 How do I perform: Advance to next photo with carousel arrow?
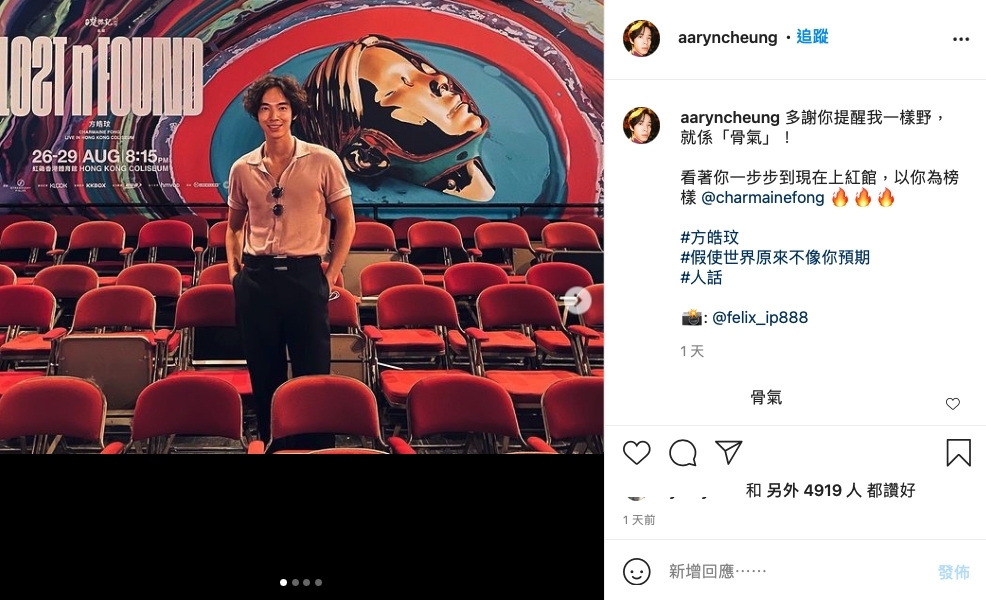click(577, 300)
